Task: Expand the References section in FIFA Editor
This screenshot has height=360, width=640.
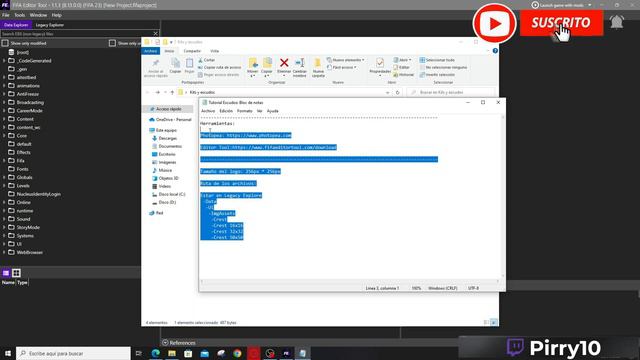Action: 179,343
